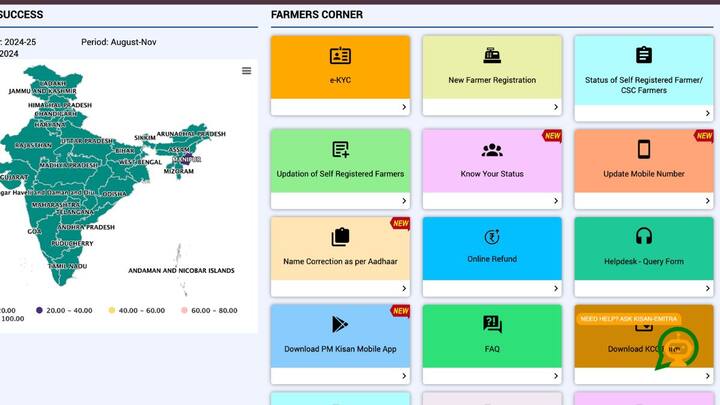
Task: Open Download PM Kisan Mobile App text
Action: (x=340, y=349)
